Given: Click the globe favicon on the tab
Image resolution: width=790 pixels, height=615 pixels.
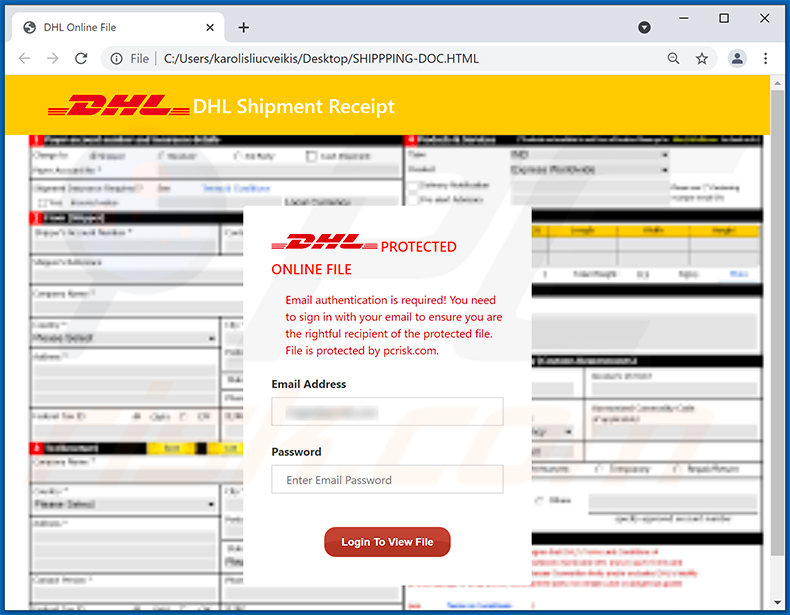Looking at the screenshot, I should pyautogui.click(x=30, y=27).
